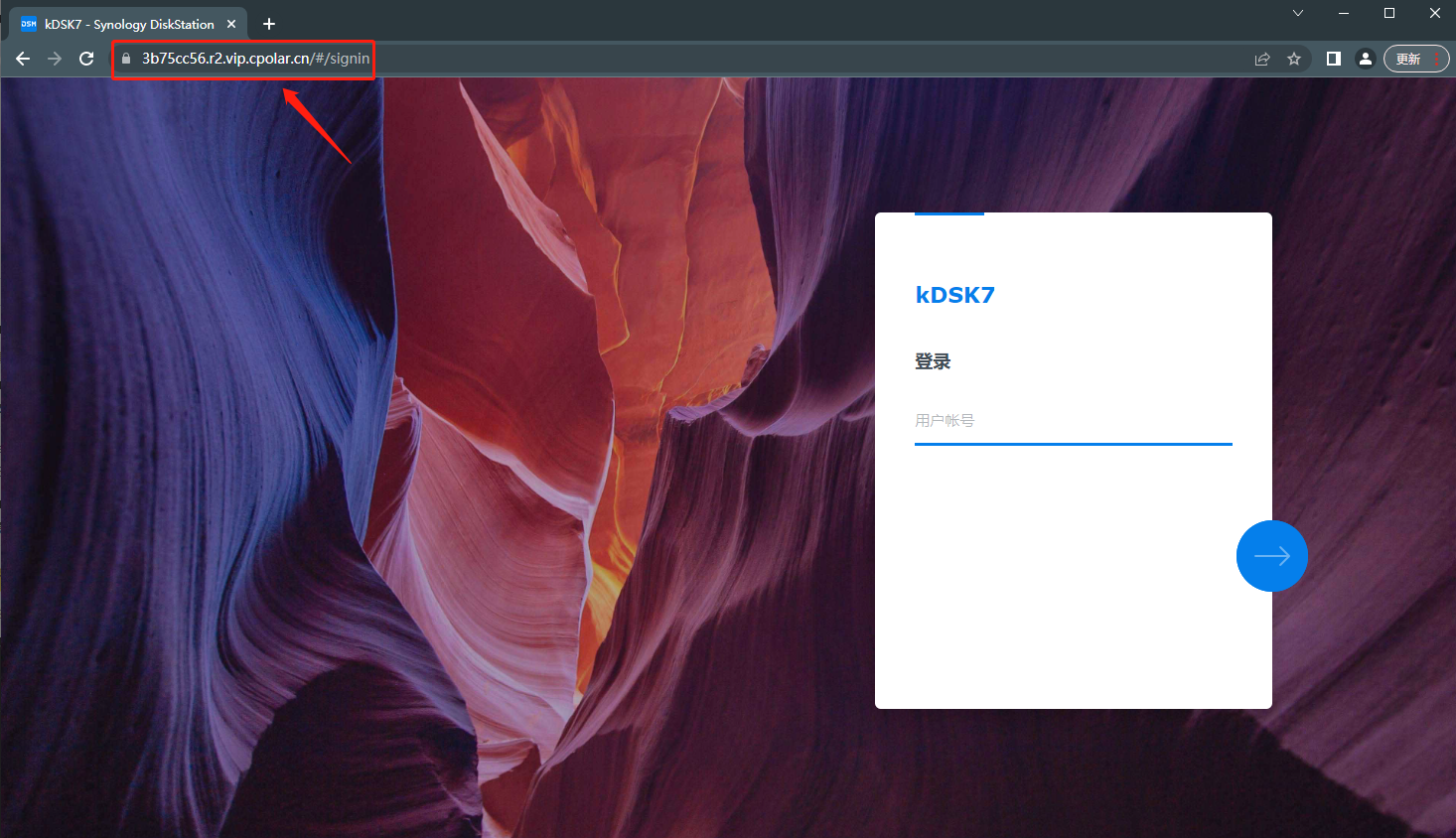Click the browser forward arrow
This screenshot has height=838, width=1456.
click(x=55, y=59)
